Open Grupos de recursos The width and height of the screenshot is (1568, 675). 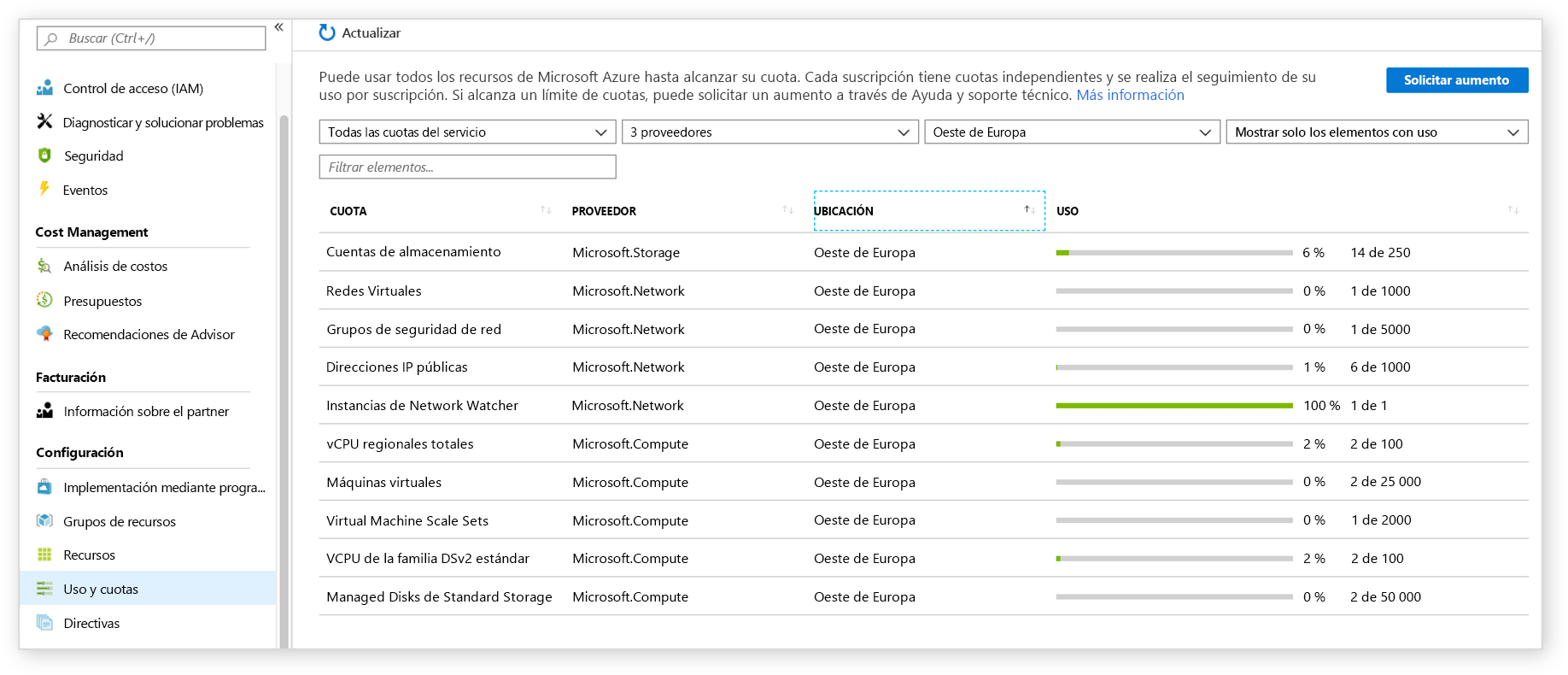click(x=120, y=521)
